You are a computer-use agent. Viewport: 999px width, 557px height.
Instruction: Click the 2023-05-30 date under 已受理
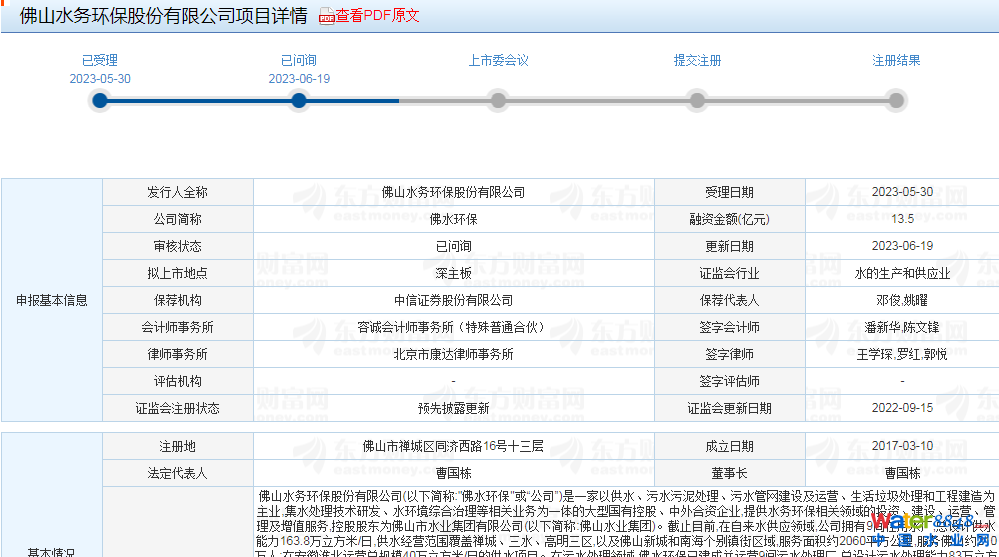(99, 79)
